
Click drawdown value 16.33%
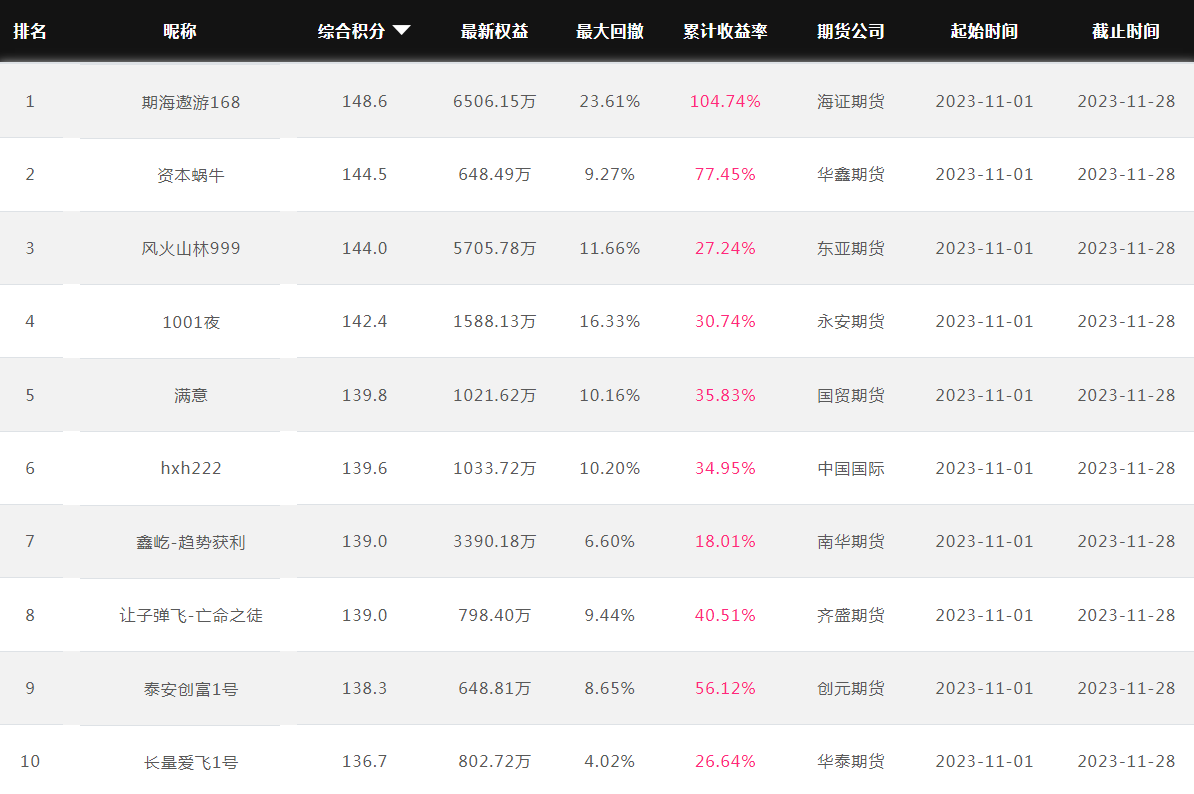pyautogui.click(x=610, y=321)
